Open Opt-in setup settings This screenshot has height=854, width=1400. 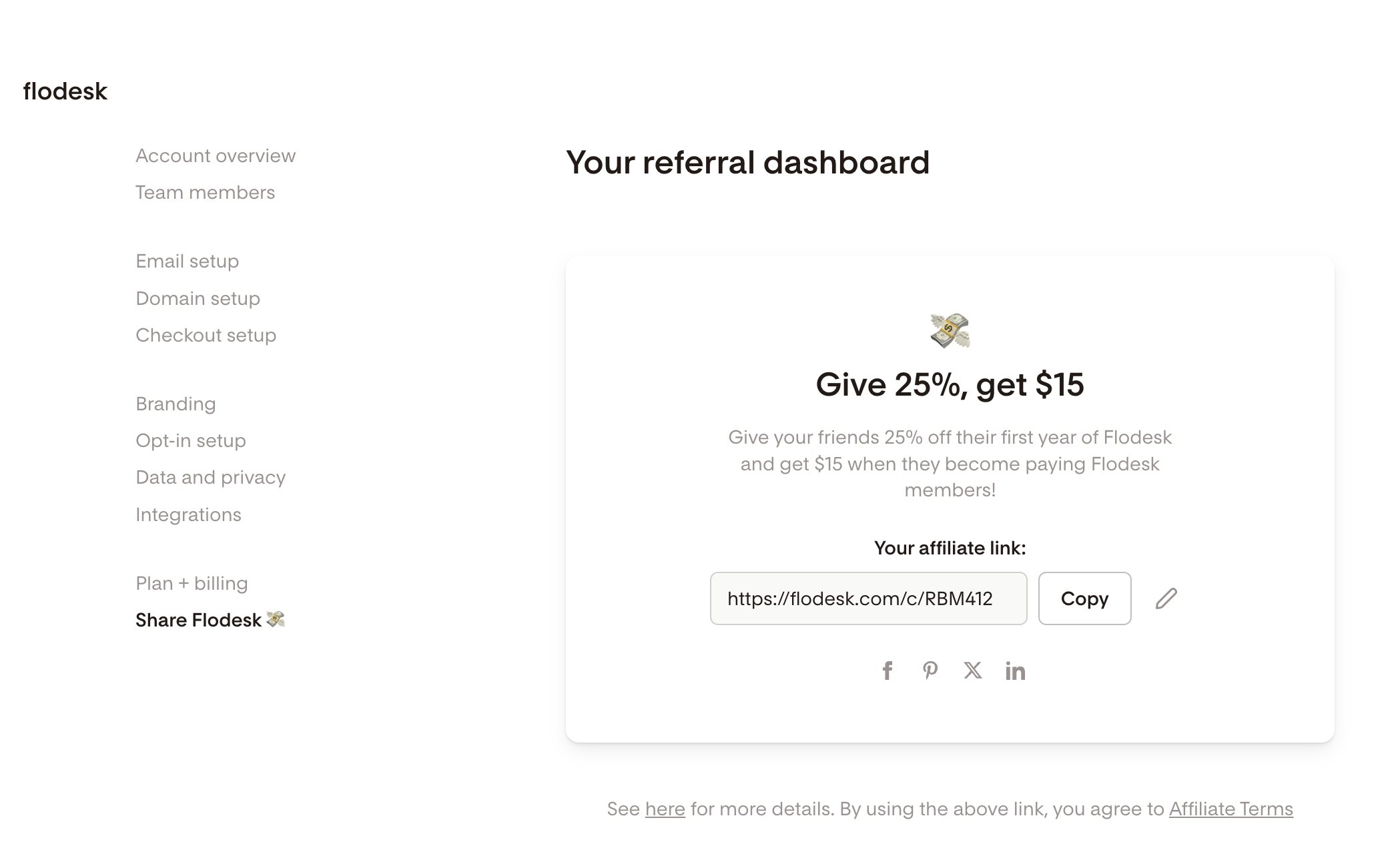pos(191,440)
